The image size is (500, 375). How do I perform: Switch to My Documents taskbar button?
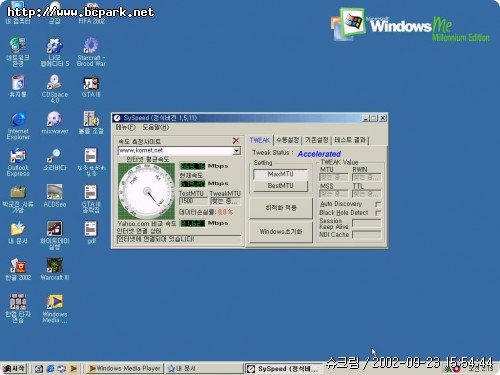[204, 369]
